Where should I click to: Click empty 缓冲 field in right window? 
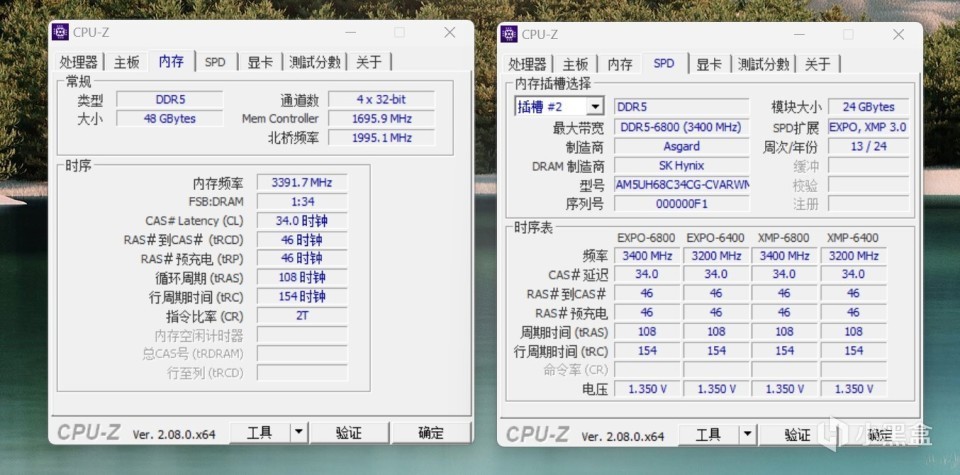(868, 165)
